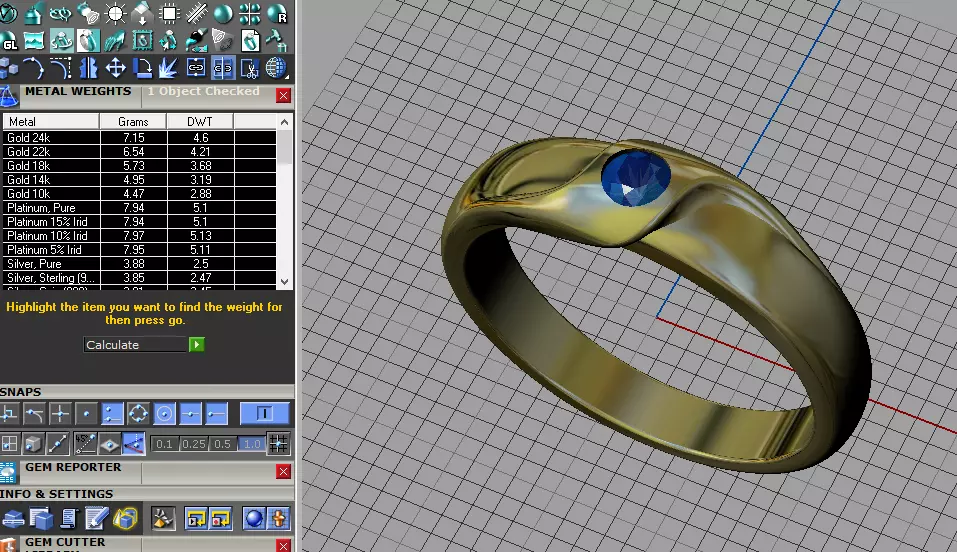Set snap distance to 0.25

coord(193,444)
